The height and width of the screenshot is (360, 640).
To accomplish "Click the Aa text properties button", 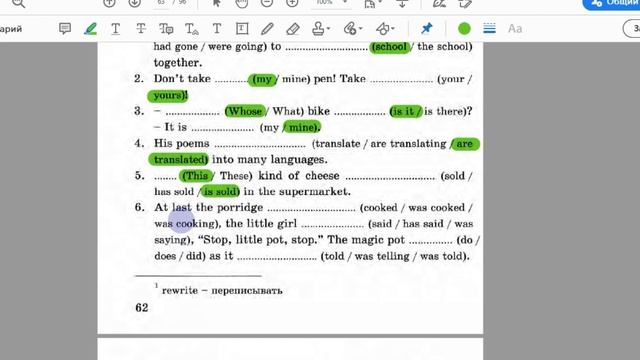I will [515, 29].
